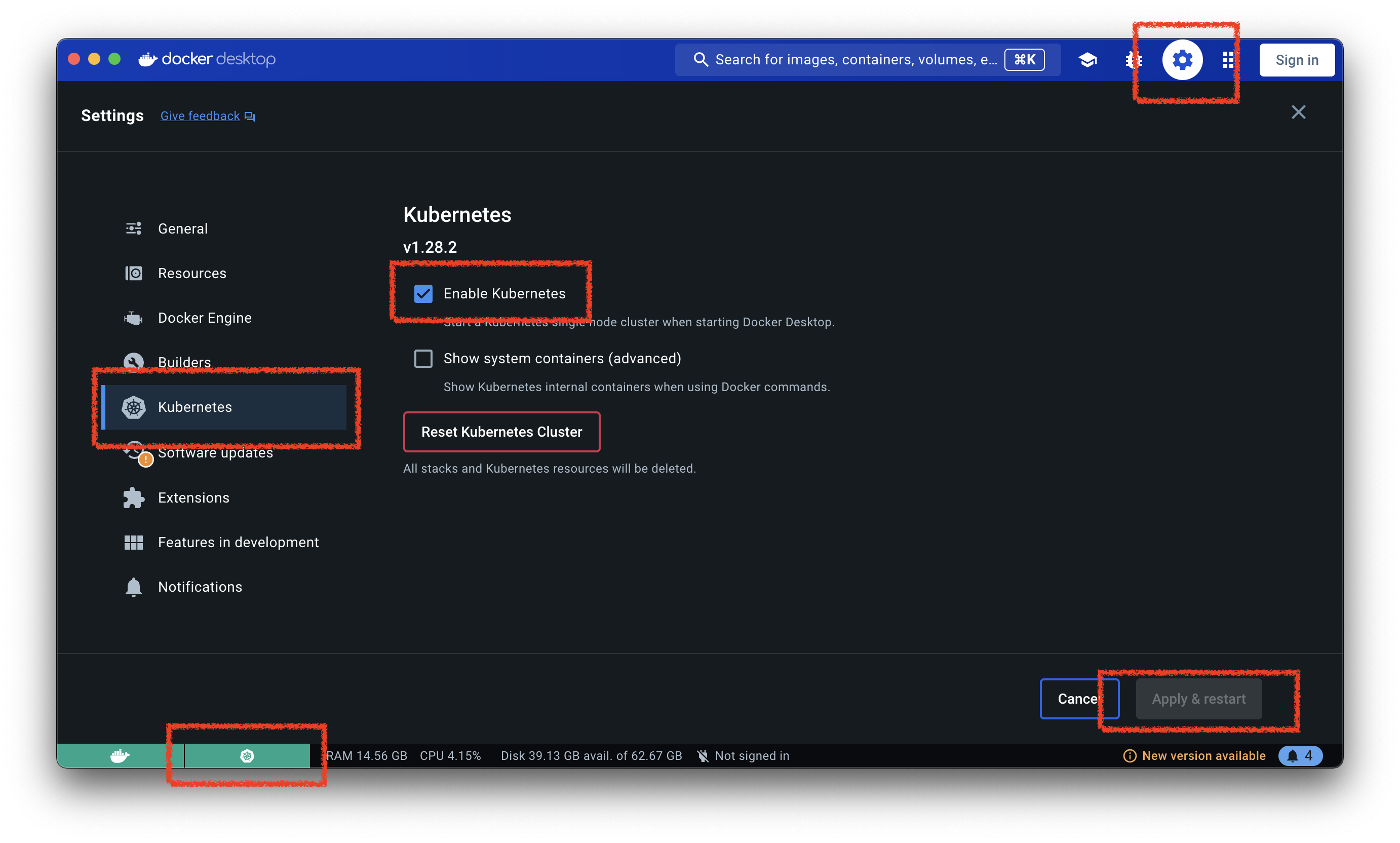Go to Docker Engine settings
The width and height of the screenshot is (1400, 843).
tap(224, 318)
